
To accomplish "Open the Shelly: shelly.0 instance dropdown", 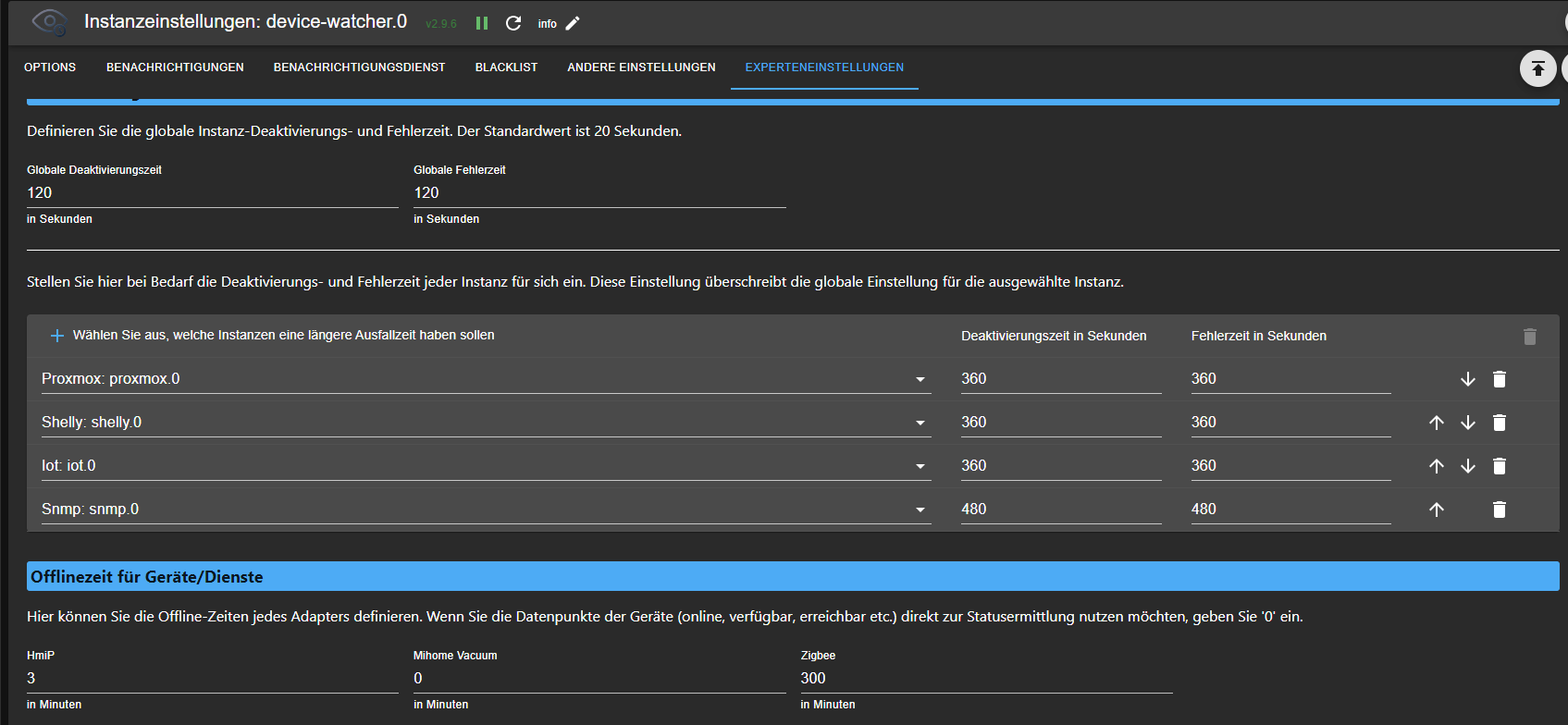I will [487, 423].
